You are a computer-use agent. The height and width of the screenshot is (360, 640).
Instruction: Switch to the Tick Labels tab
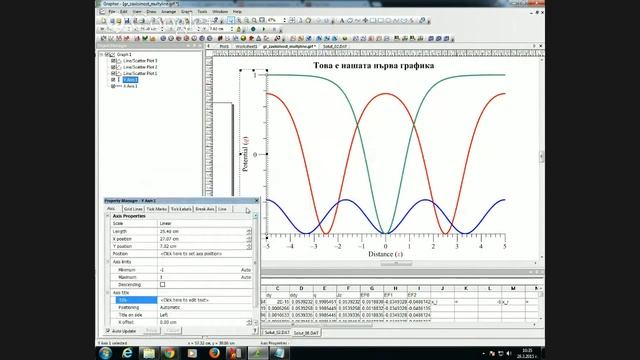pos(181,209)
